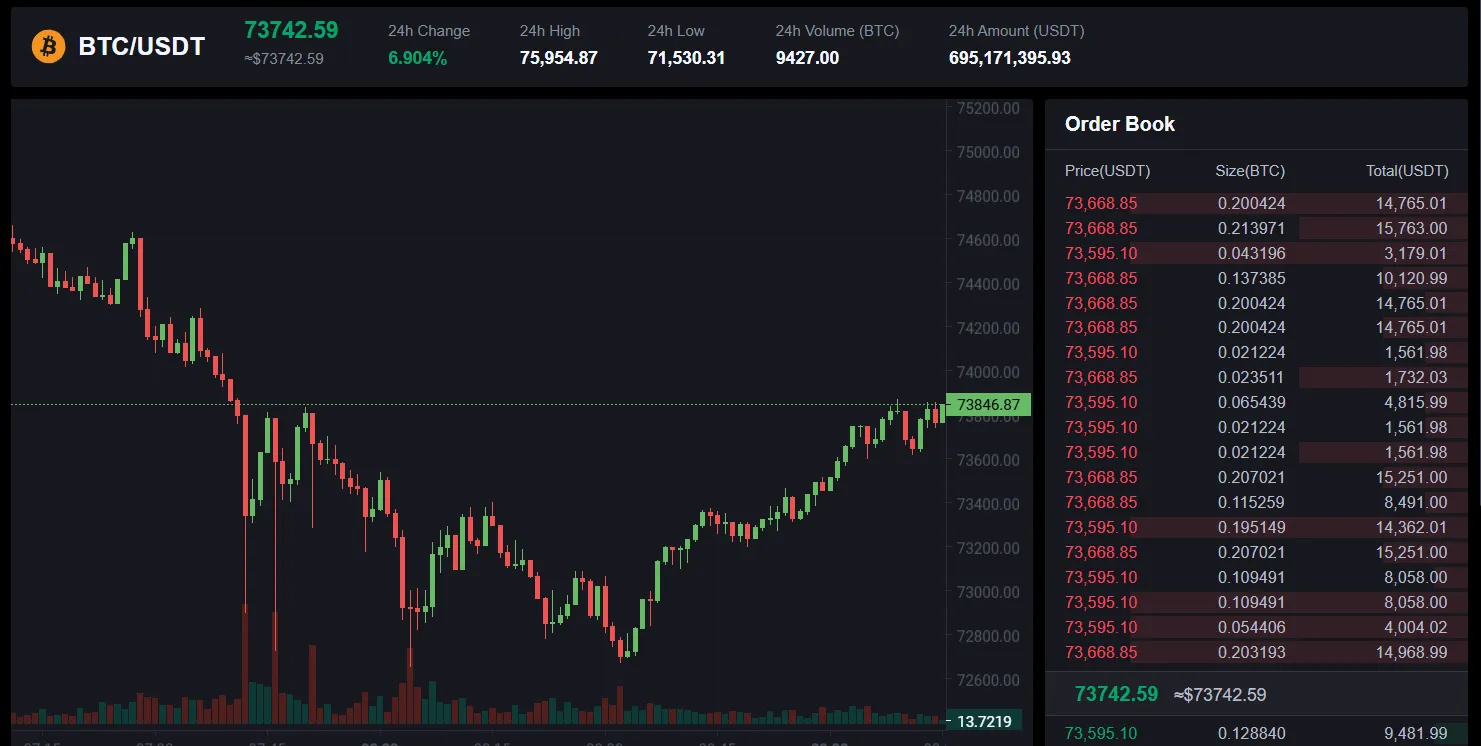Select ask order with size 0.054406

point(1256,627)
